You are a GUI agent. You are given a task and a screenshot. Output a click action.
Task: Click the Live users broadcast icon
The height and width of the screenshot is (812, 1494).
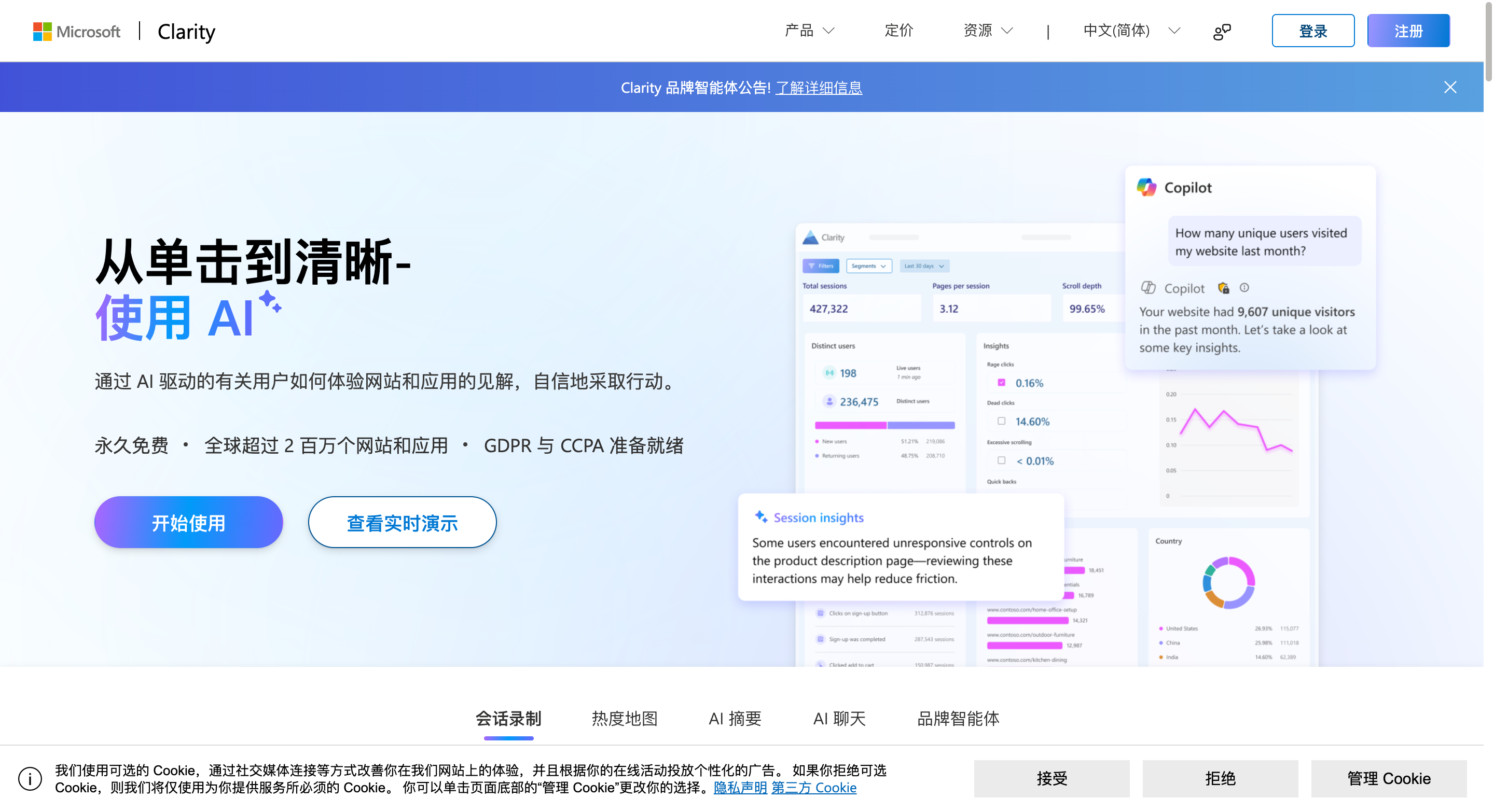coord(829,373)
